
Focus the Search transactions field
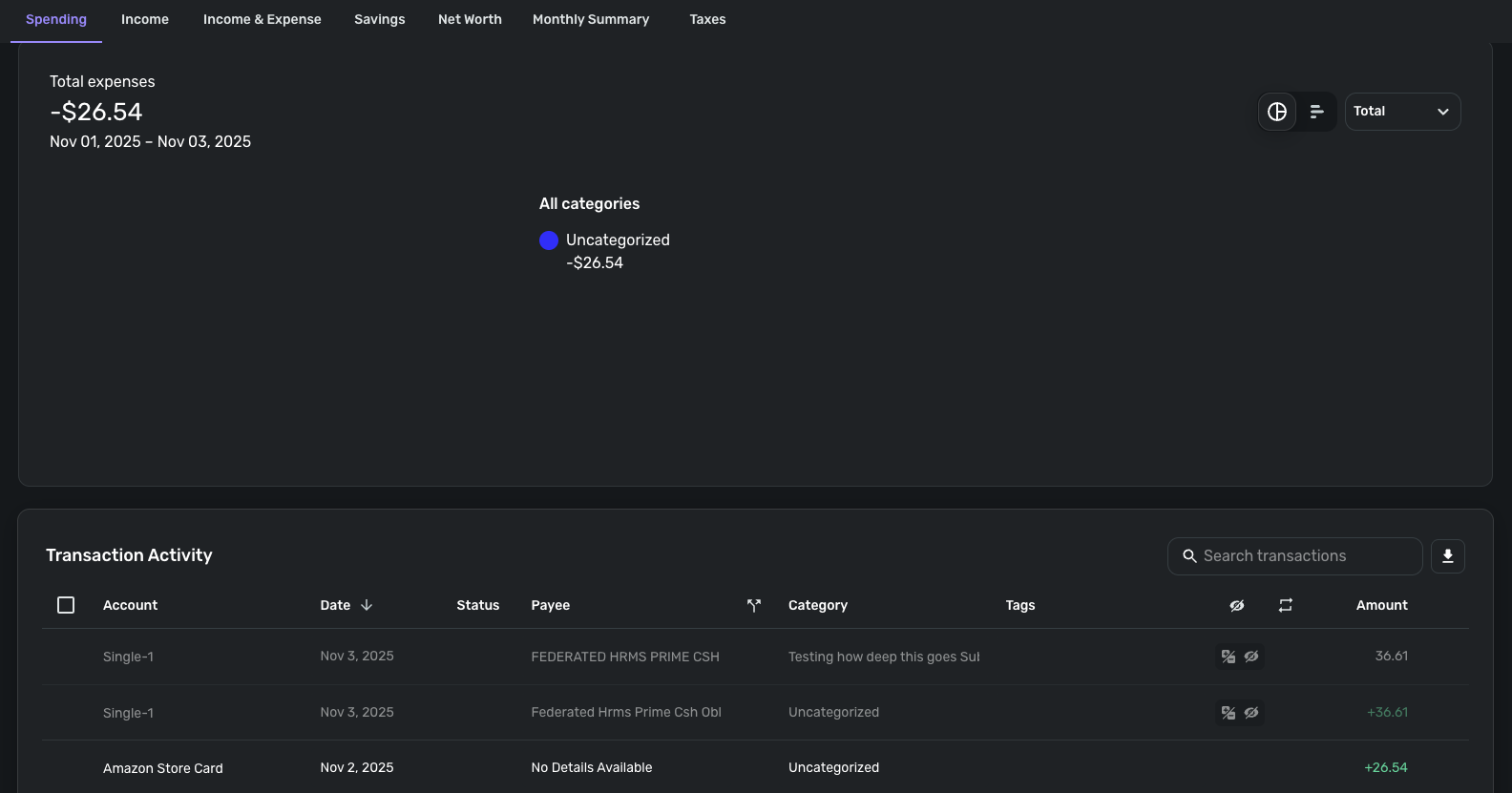point(1295,556)
